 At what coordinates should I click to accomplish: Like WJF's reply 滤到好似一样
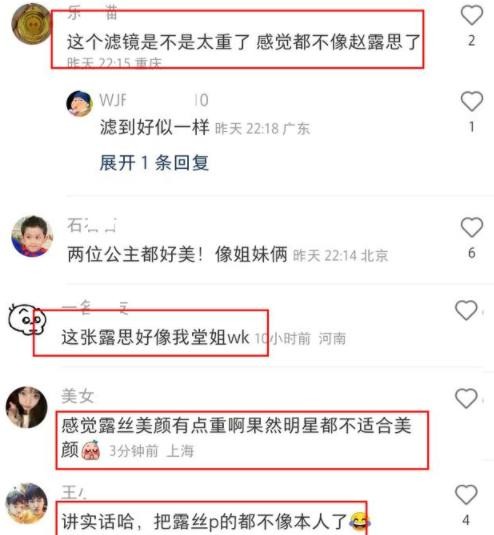(472, 101)
